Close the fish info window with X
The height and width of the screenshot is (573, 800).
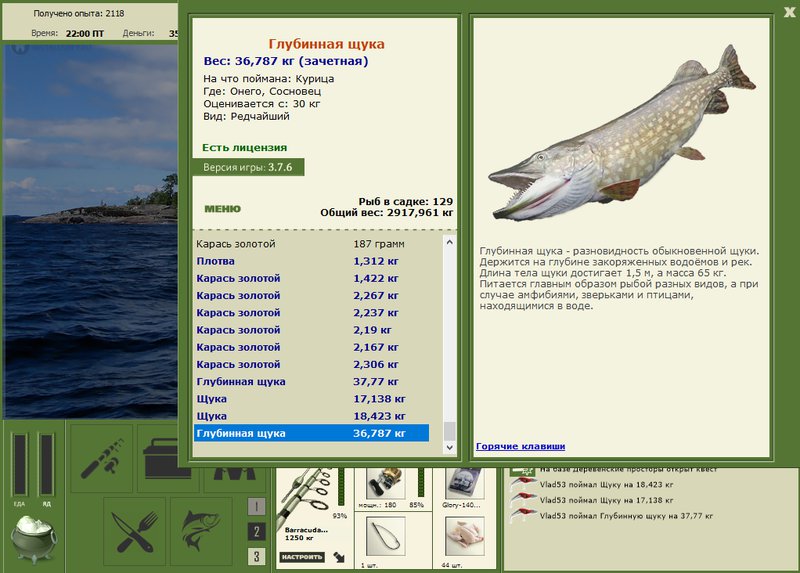(790, 12)
